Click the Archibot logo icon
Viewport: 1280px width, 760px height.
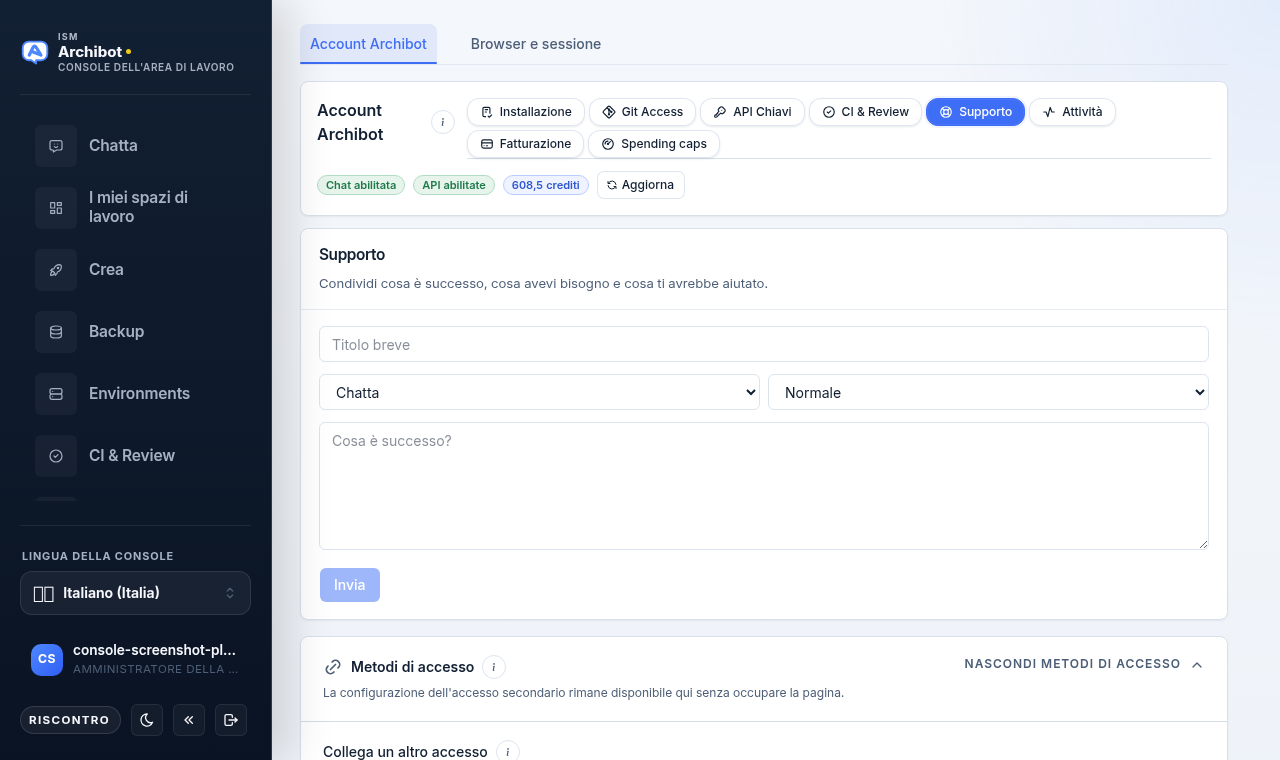coord(35,52)
